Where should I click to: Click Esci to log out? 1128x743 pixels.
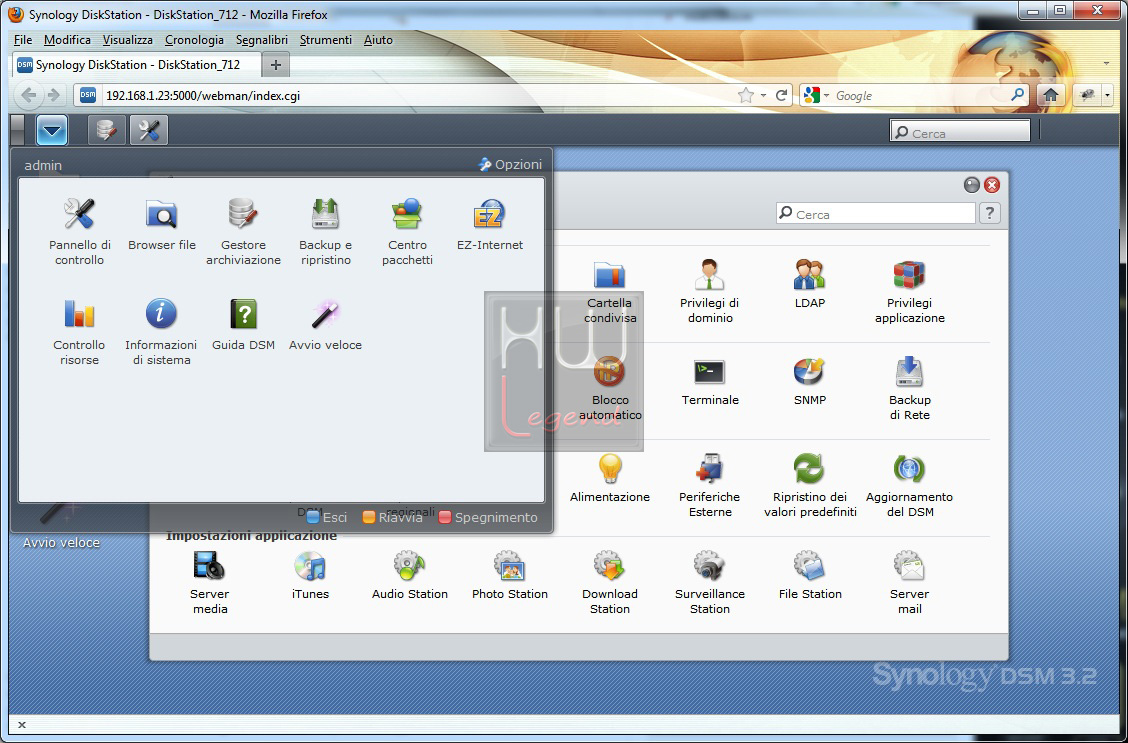pyautogui.click(x=327, y=517)
